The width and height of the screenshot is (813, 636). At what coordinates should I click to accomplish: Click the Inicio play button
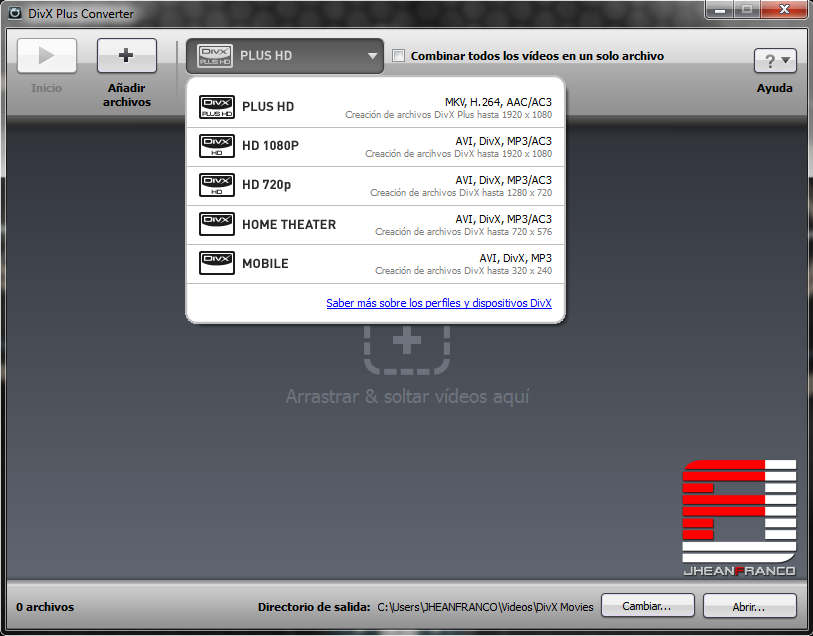click(47, 55)
